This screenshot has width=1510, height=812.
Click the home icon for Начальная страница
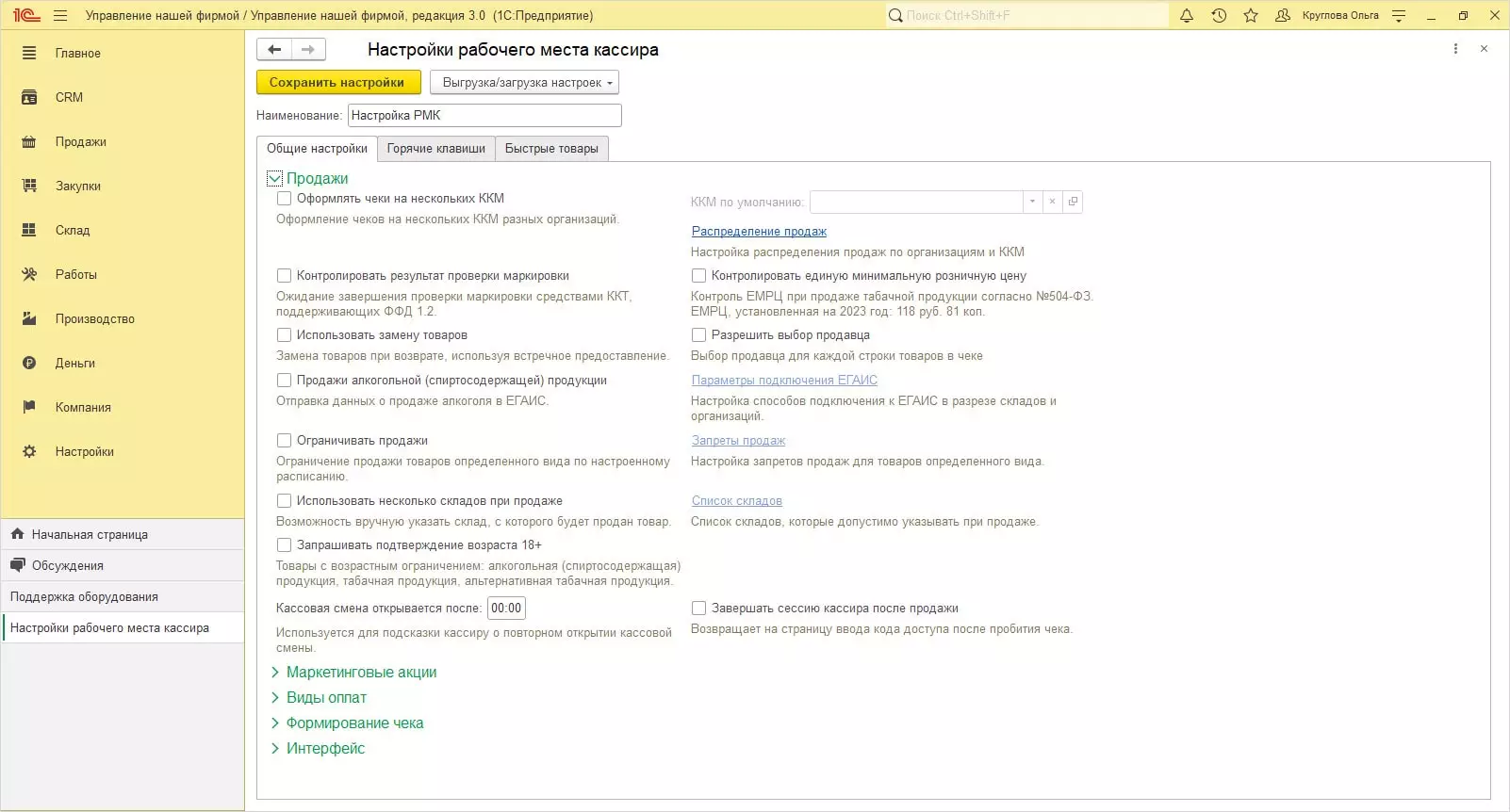pos(17,534)
